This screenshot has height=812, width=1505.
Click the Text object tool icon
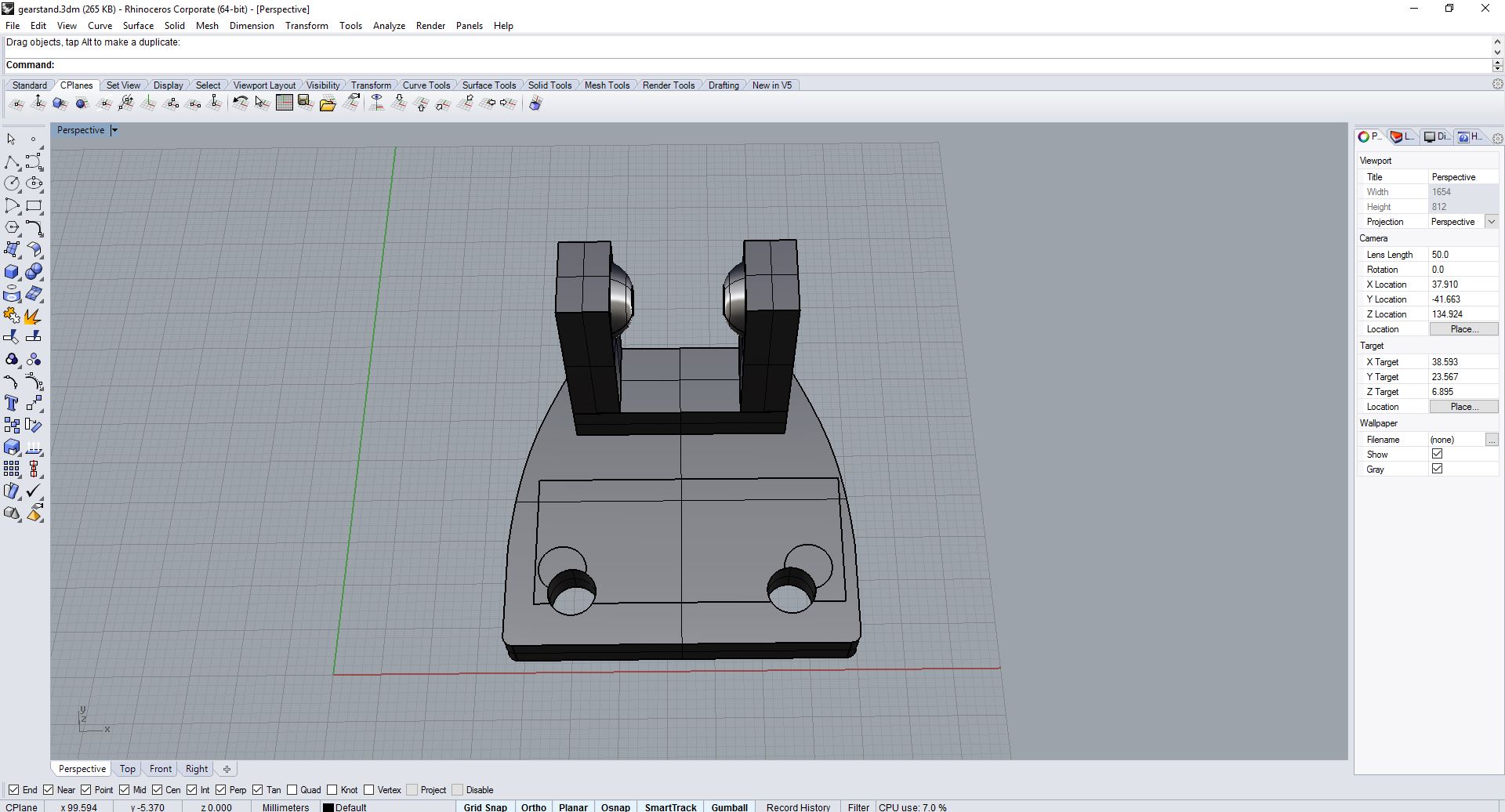[x=12, y=404]
